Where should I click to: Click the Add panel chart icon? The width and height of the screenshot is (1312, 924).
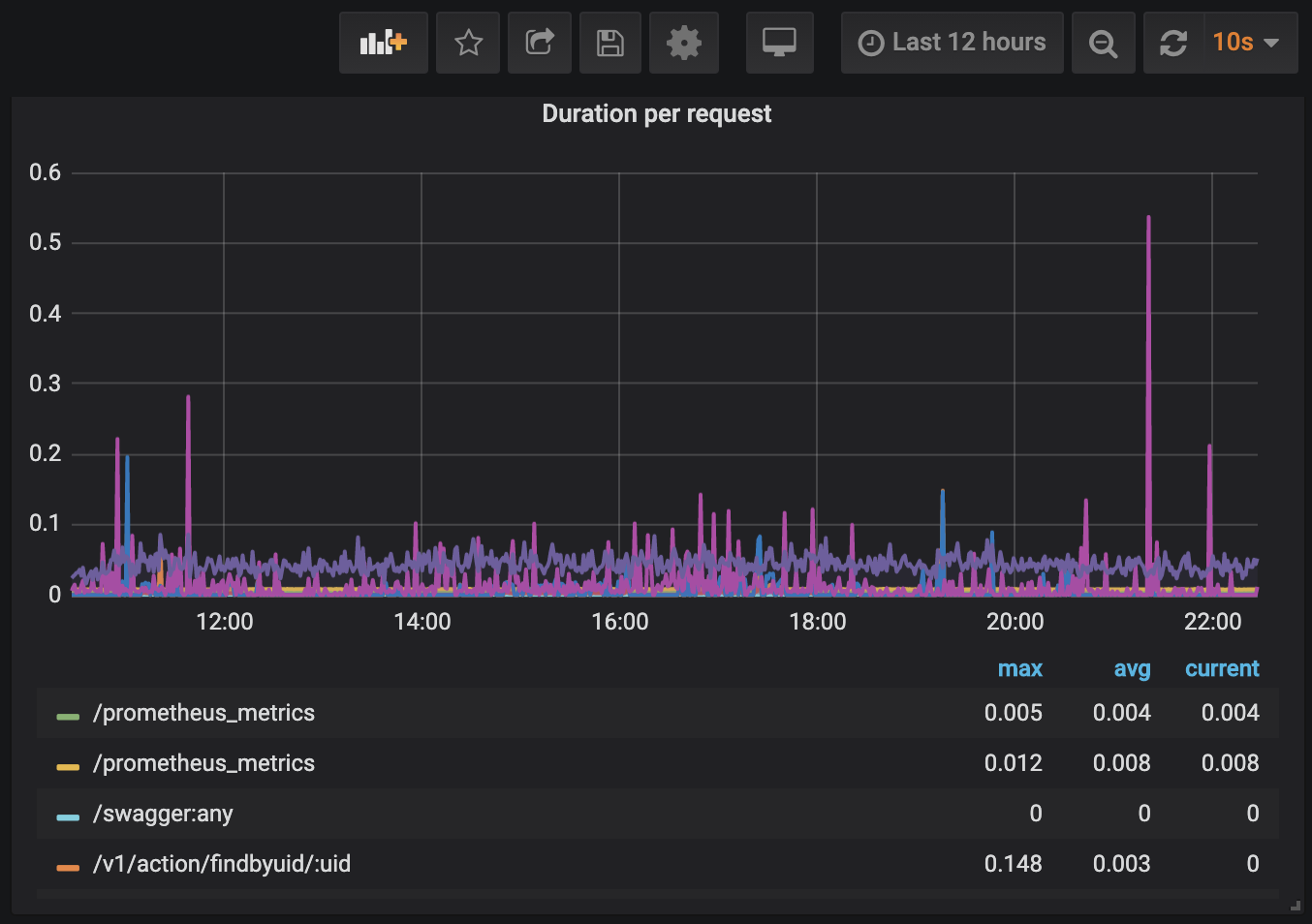point(383,43)
